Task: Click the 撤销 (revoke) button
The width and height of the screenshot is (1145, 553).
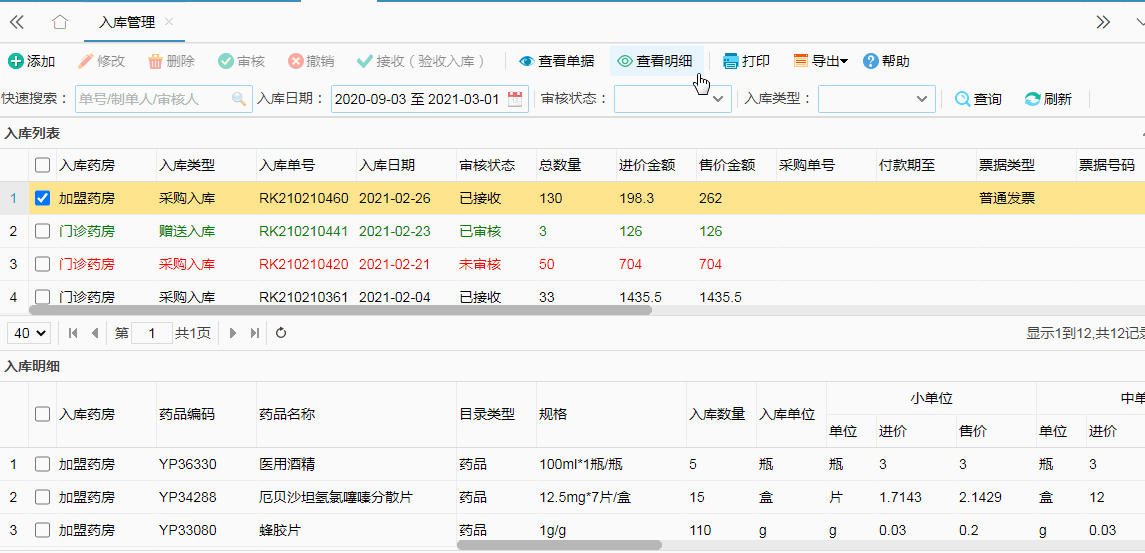Action: 311,61
